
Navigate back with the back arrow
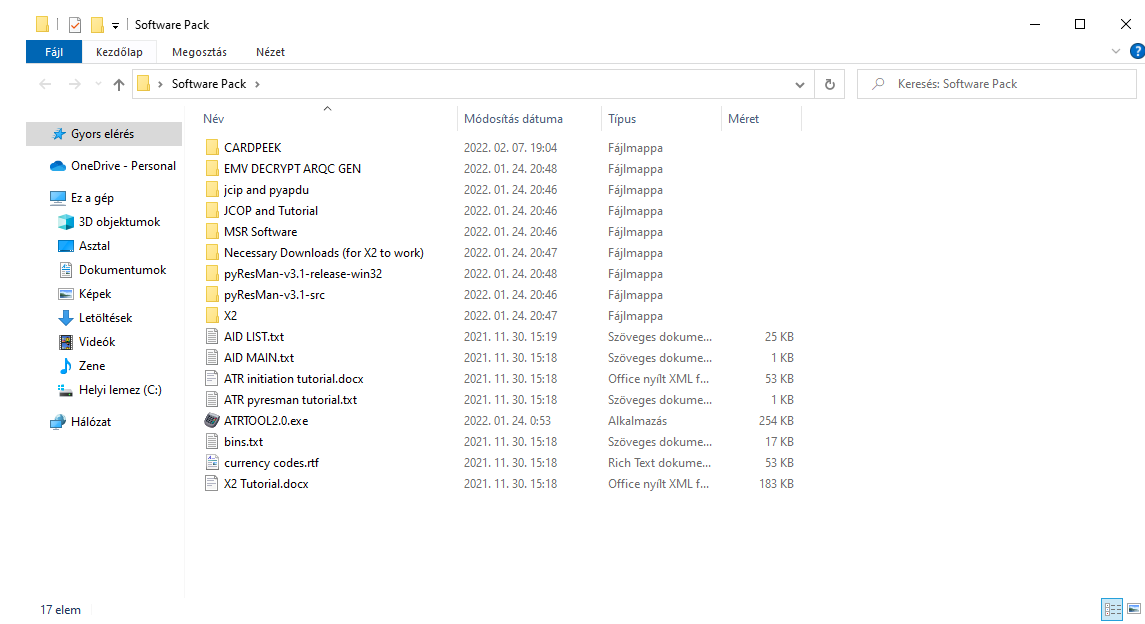[x=45, y=84]
